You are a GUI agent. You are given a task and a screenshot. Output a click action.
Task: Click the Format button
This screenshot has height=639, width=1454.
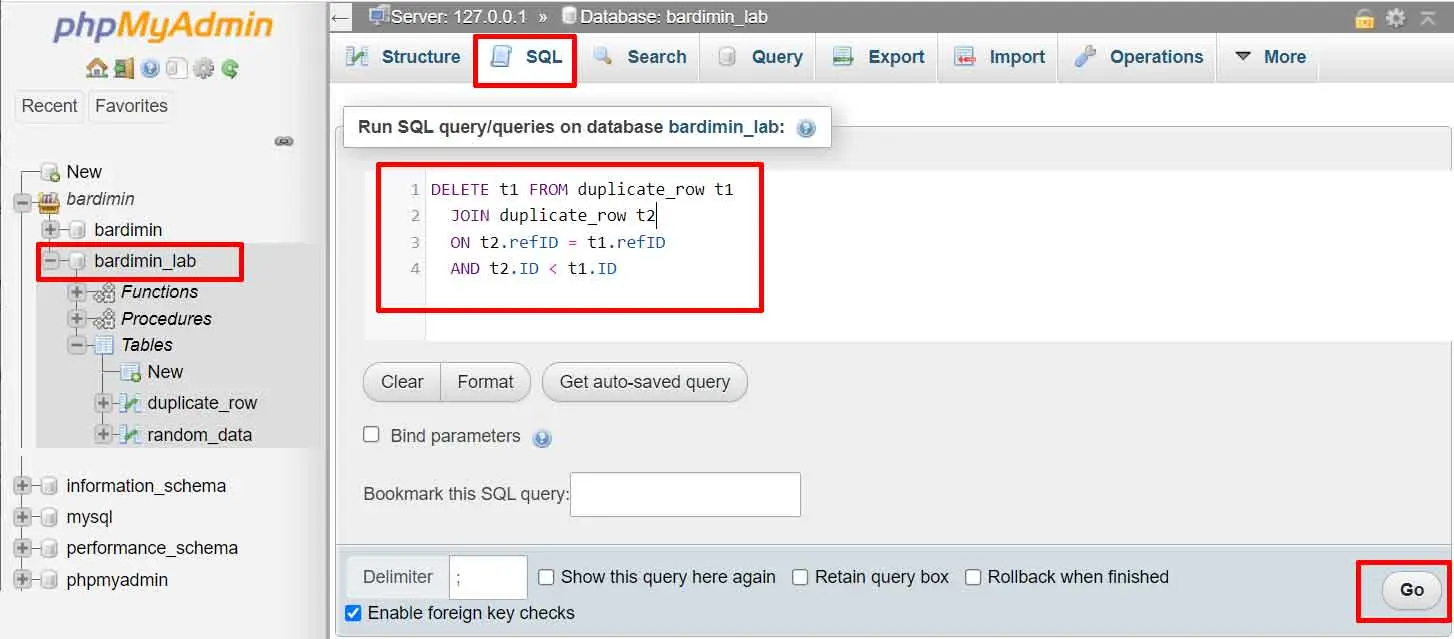pos(485,382)
